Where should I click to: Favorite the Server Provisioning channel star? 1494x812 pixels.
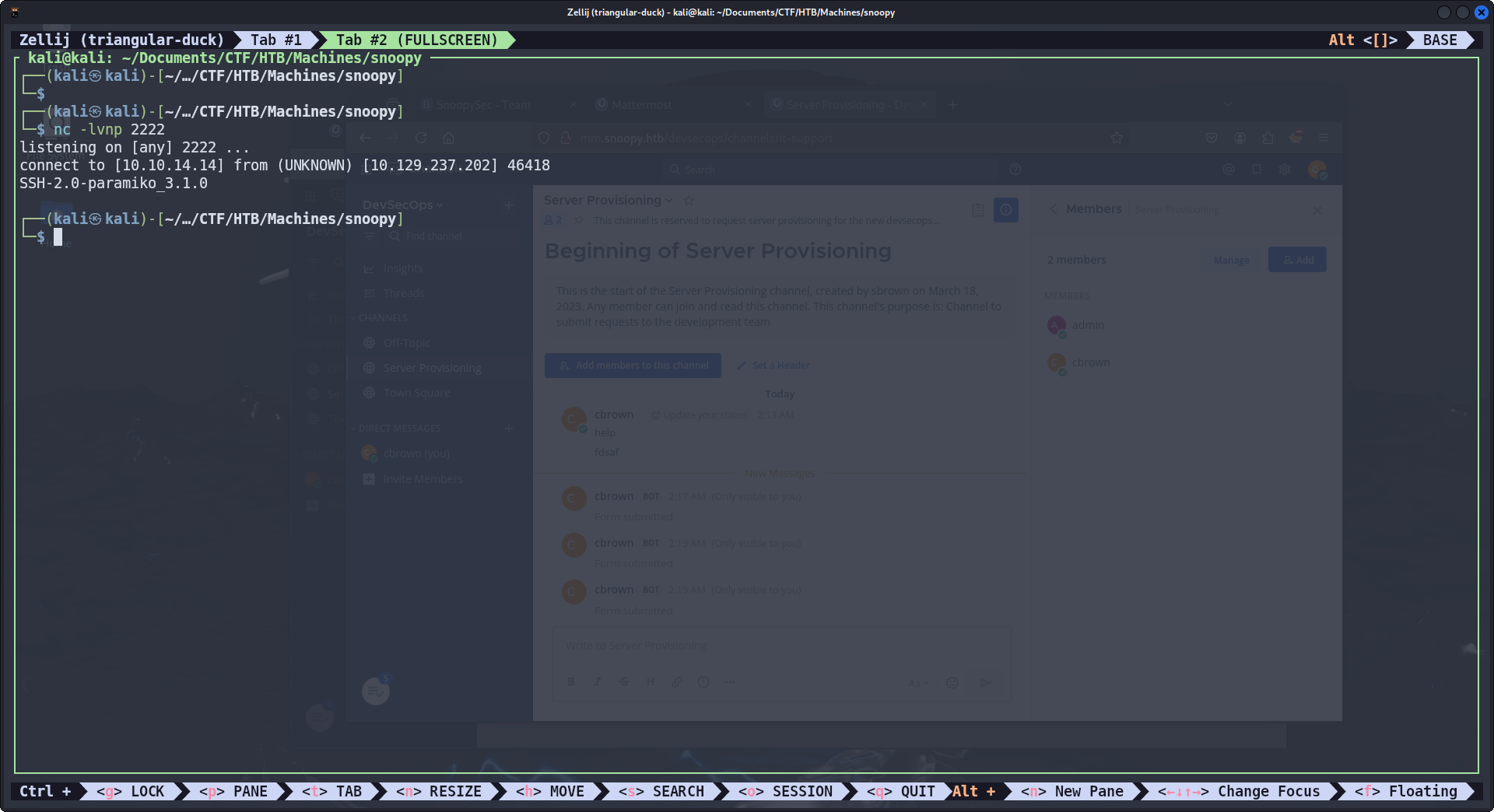tap(689, 201)
